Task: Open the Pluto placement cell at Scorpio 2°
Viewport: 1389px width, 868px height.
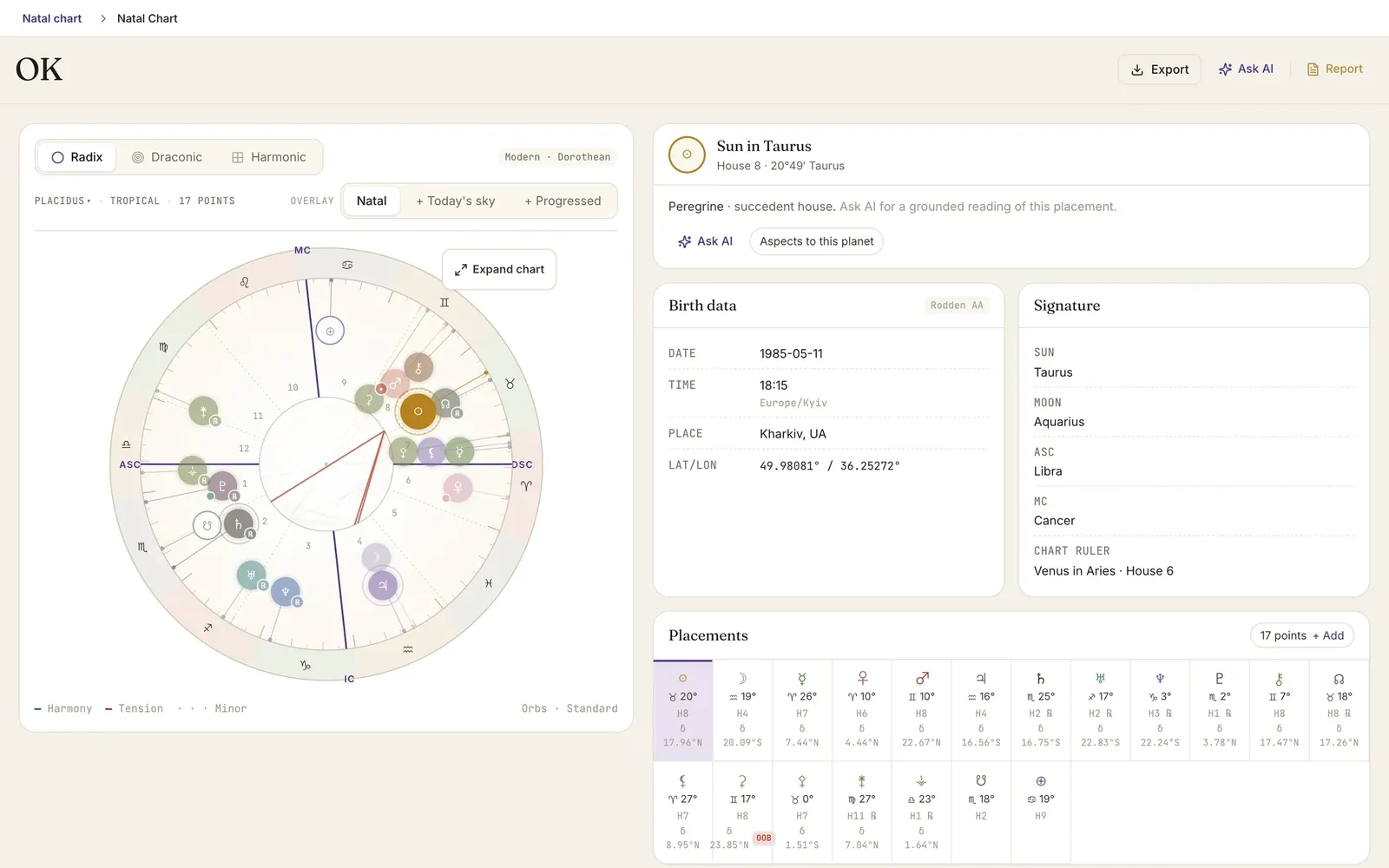Action: (x=1220, y=711)
